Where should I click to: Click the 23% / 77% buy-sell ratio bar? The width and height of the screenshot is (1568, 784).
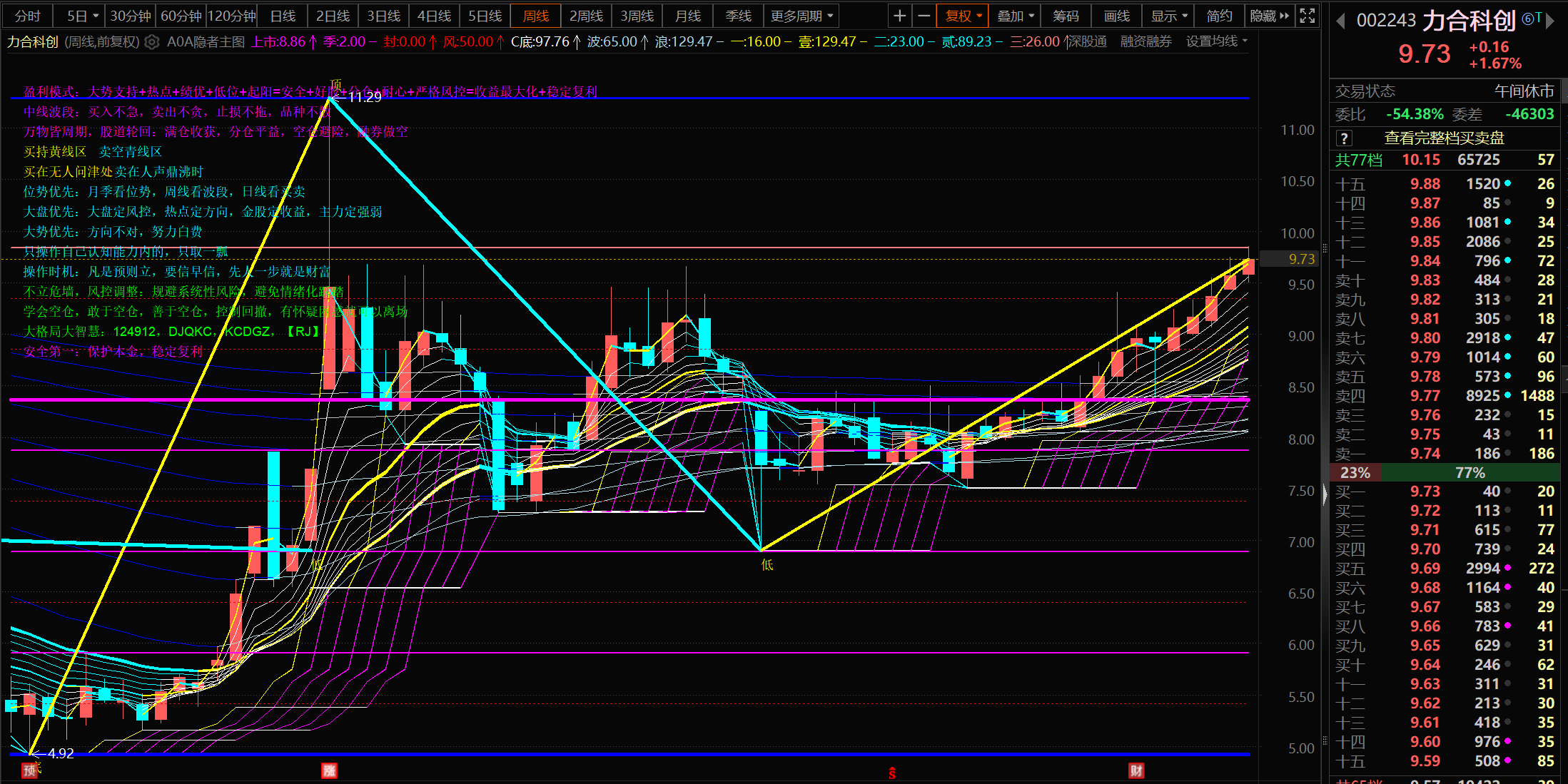pos(1447,472)
